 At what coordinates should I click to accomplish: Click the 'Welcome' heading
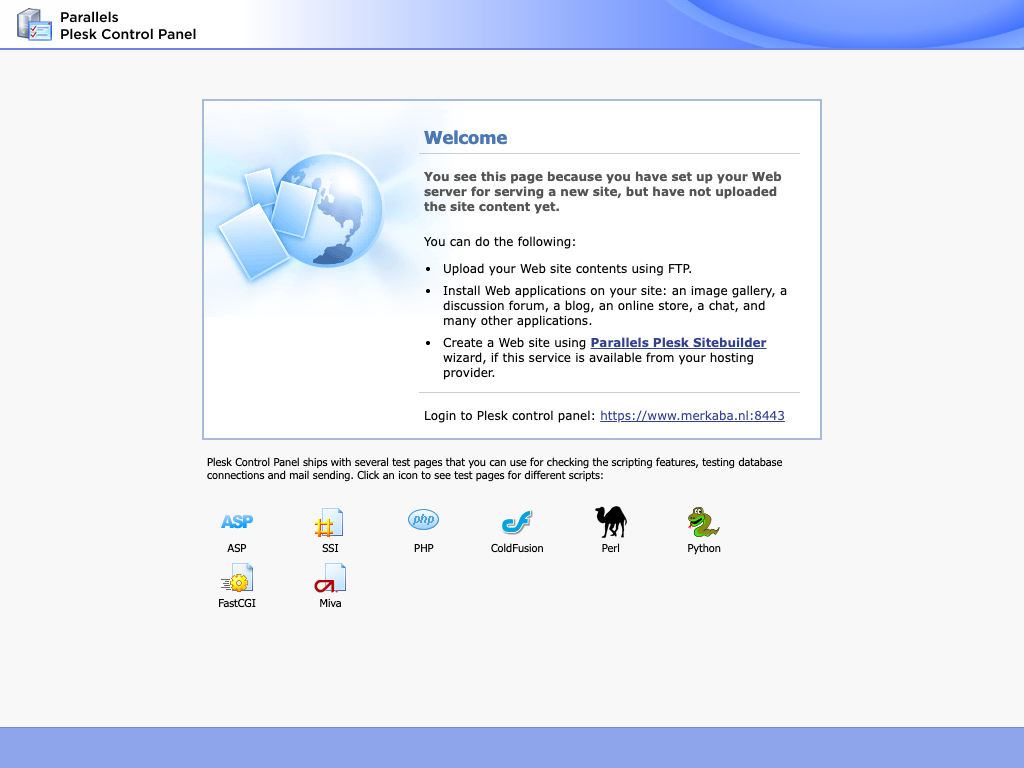pos(465,138)
